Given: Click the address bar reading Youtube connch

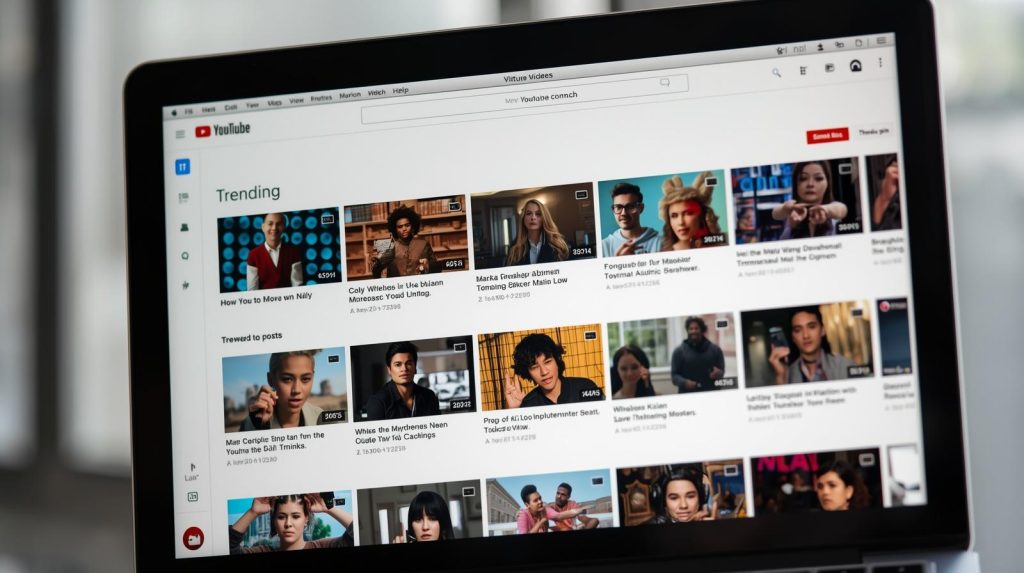Looking at the screenshot, I should tap(524, 99).
